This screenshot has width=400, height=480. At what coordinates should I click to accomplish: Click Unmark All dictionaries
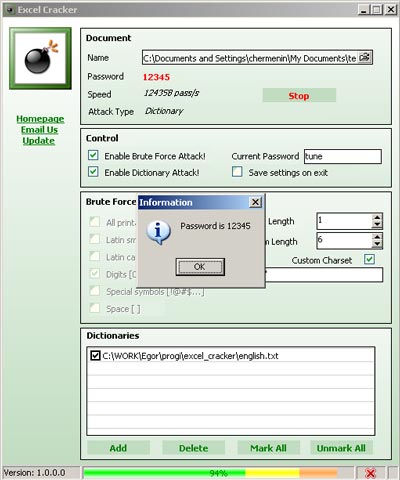tap(341, 448)
